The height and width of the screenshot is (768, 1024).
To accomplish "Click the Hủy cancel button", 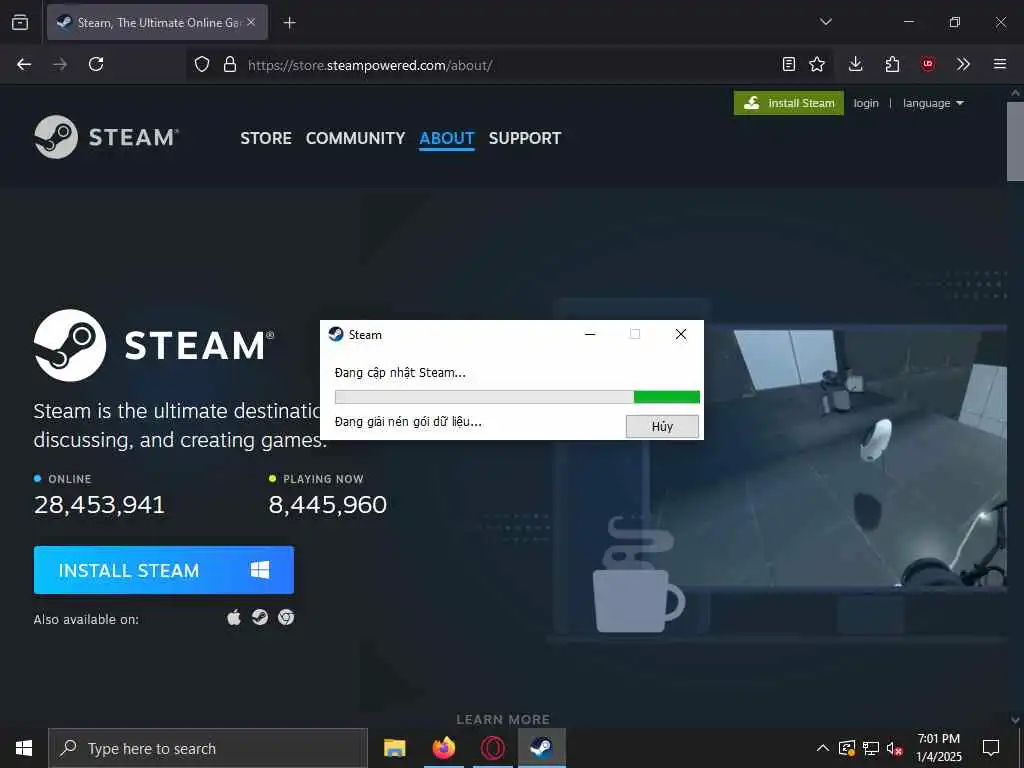I will (662, 426).
